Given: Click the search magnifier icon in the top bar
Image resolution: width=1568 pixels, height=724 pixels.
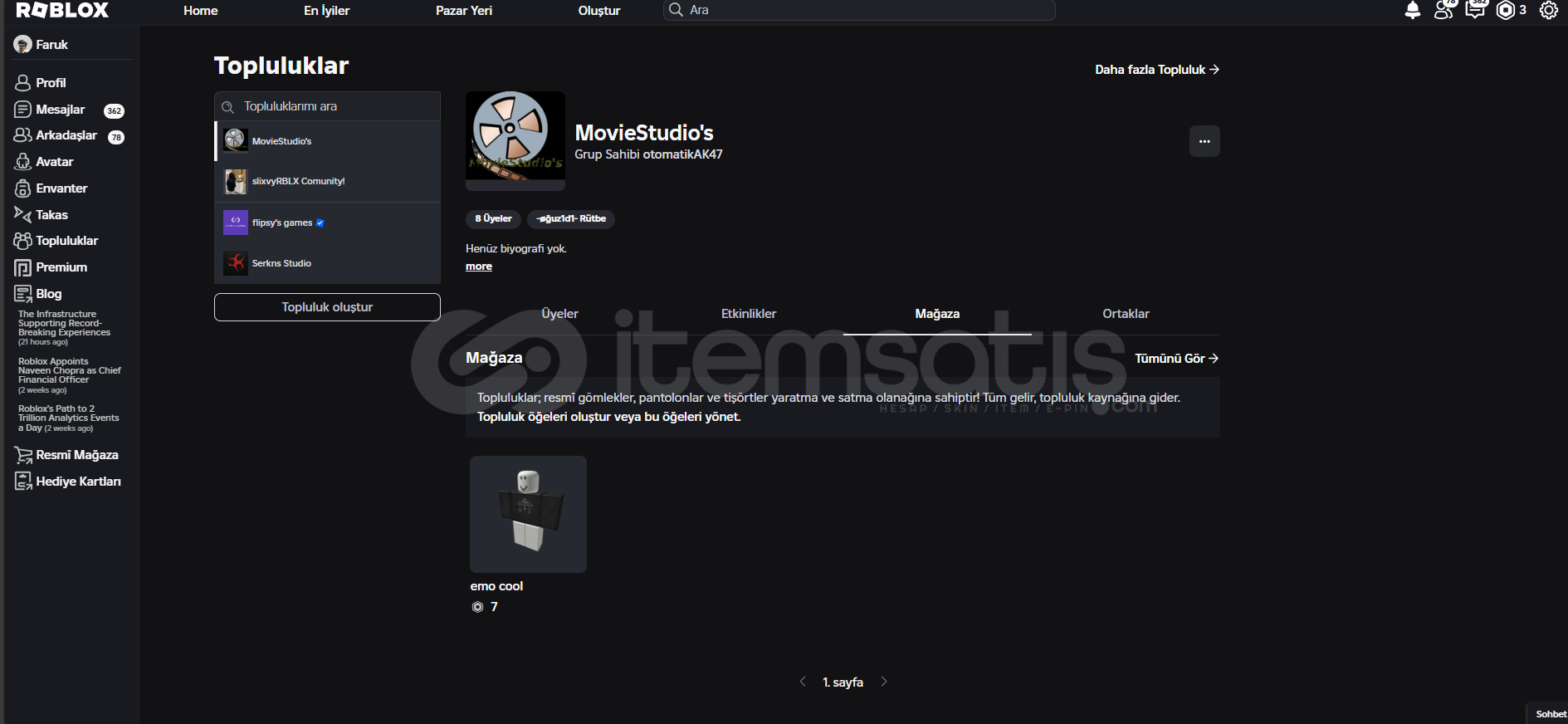Looking at the screenshot, I should (x=676, y=10).
